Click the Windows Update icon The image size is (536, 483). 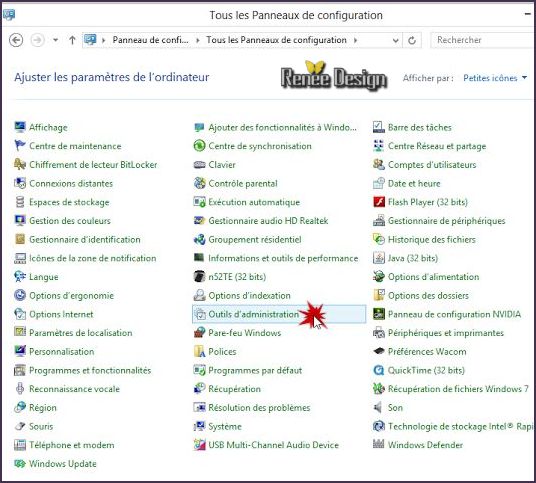click(x=20, y=464)
